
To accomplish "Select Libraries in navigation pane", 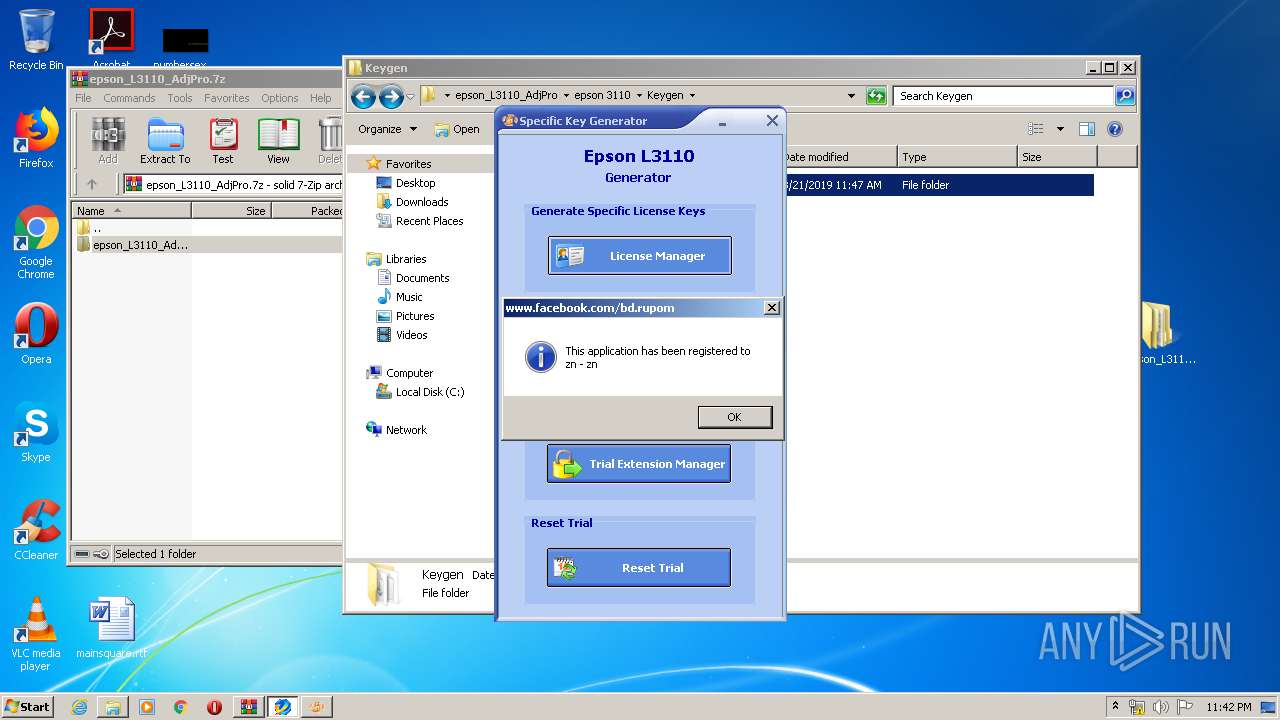I will 406,259.
